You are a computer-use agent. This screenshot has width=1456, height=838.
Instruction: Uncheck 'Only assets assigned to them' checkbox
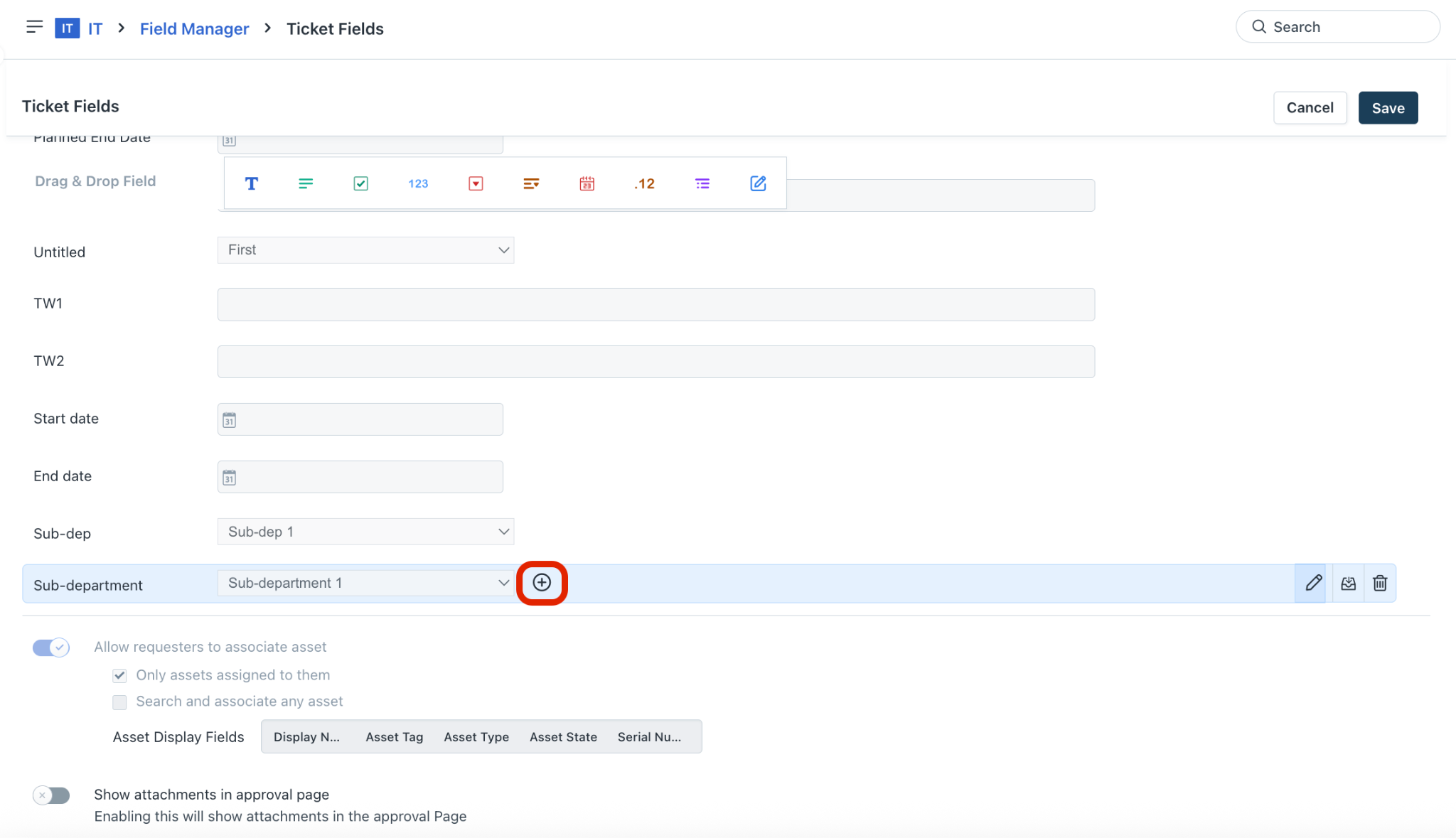point(119,675)
